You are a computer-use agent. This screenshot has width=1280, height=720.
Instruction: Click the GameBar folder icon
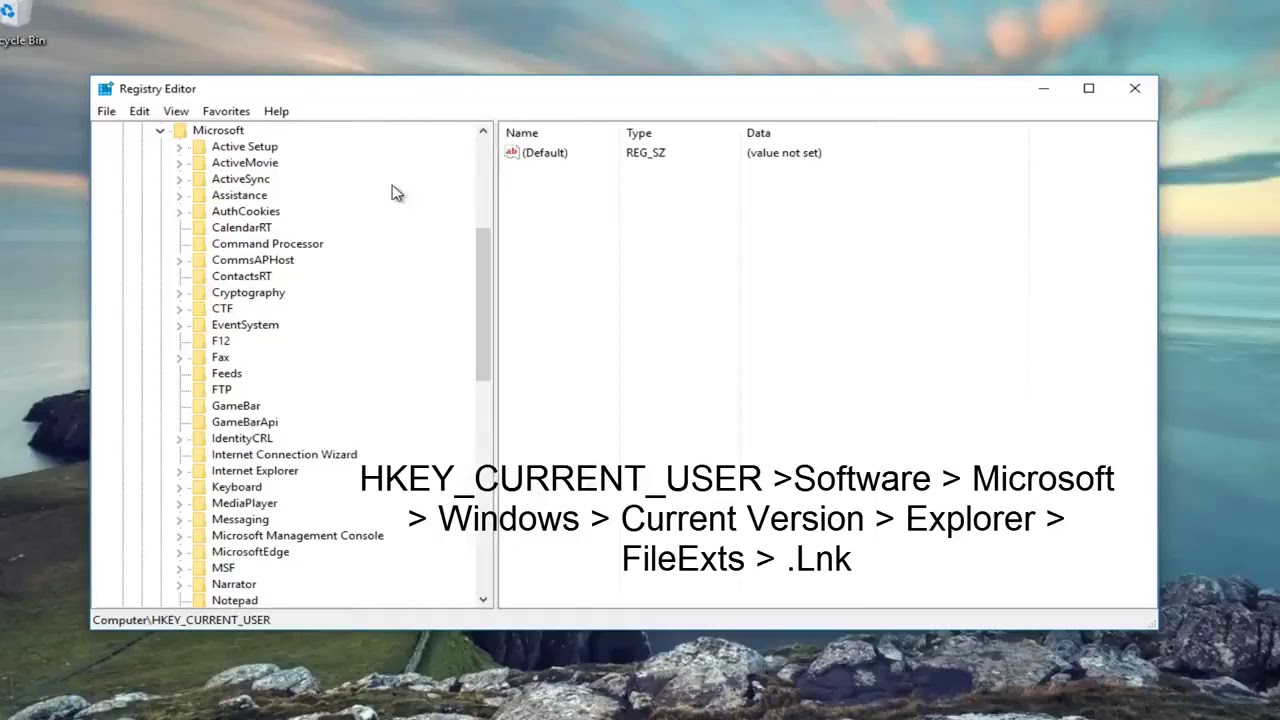point(199,405)
